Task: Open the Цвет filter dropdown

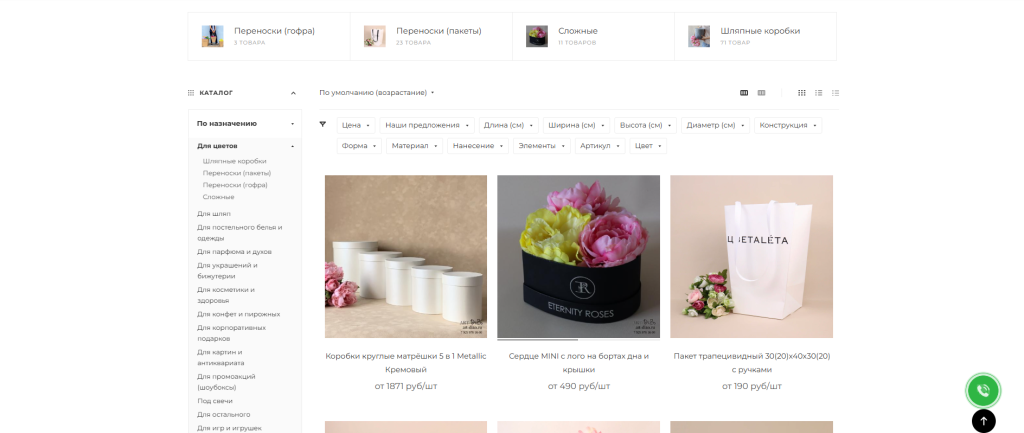Action: click(648, 146)
